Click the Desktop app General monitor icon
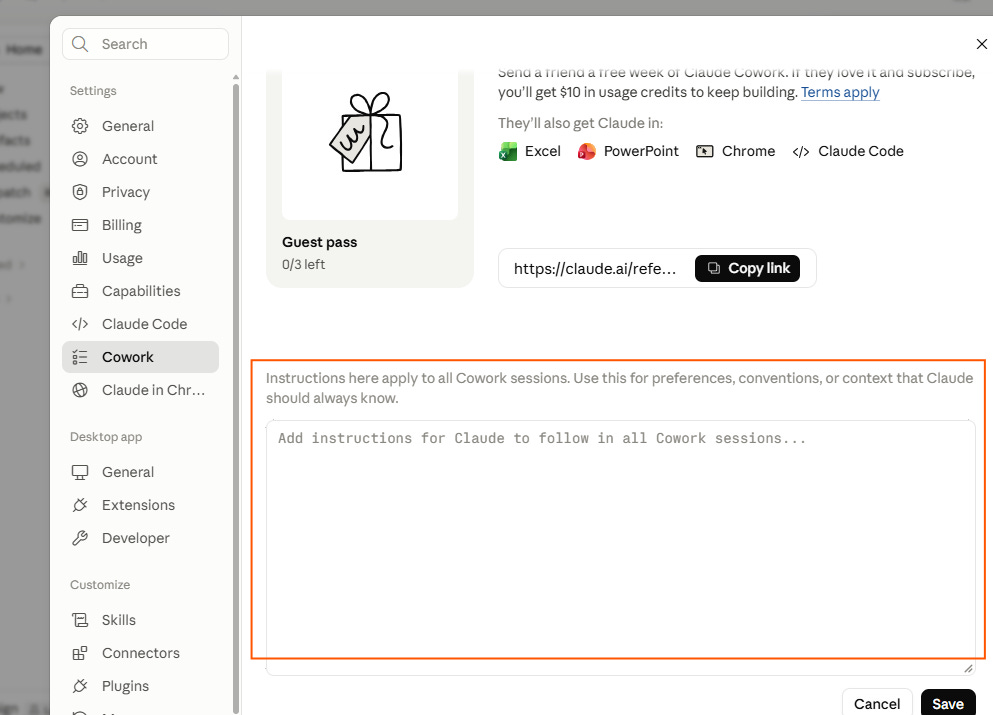 (x=80, y=472)
